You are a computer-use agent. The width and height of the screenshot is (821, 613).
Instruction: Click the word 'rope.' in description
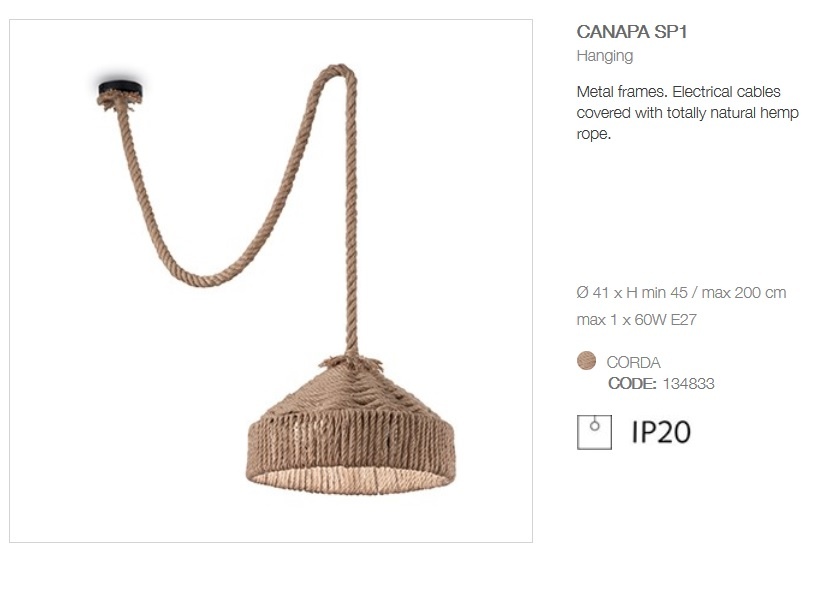point(594,134)
